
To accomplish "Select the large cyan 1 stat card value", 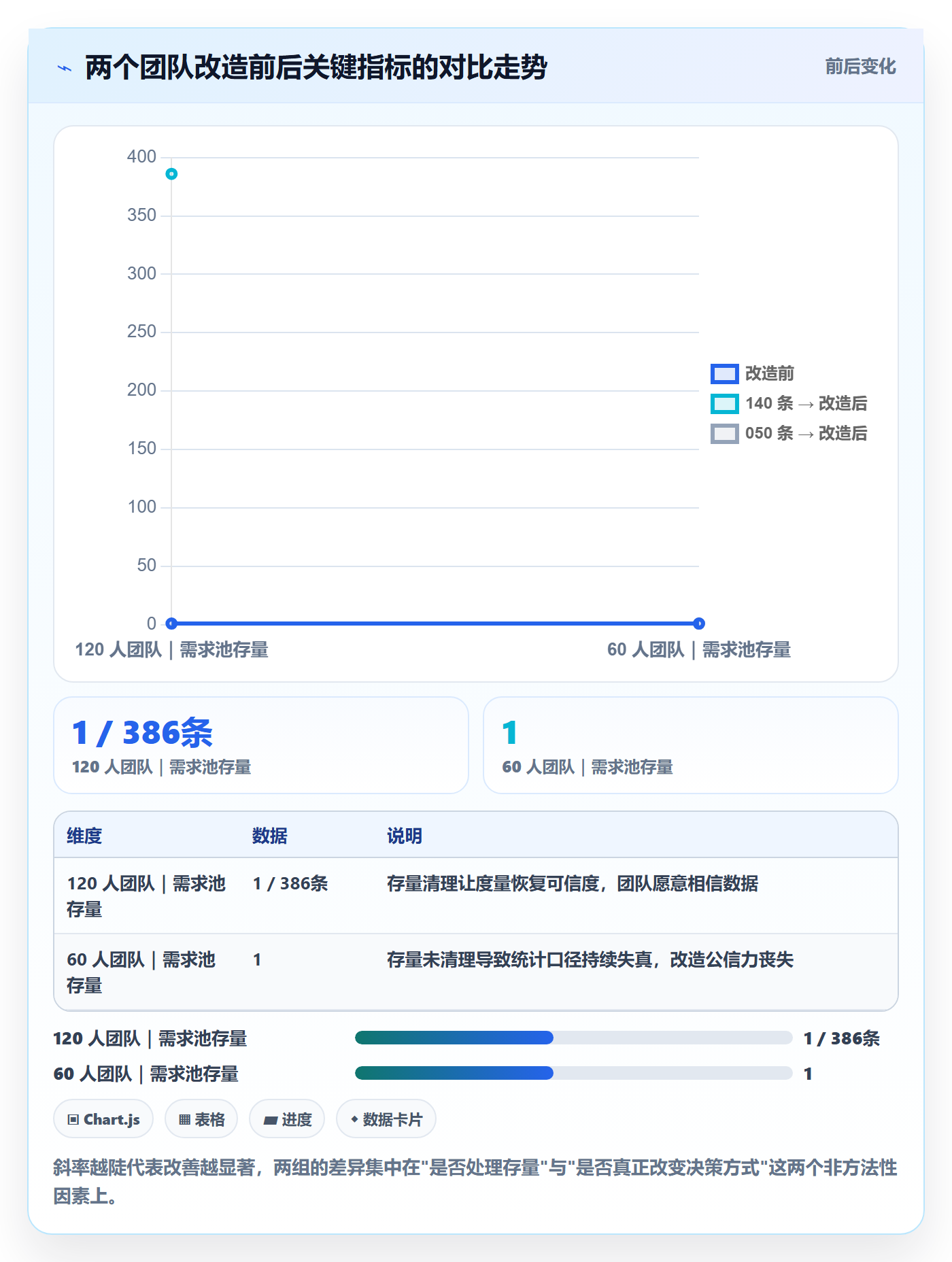I will tap(510, 733).
